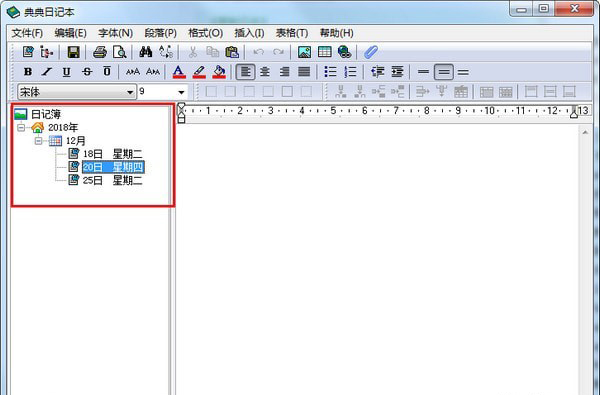The height and width of the screenshot is (395, 600).
Task: Insert a picture via image icon
Action: click(304, 52)
